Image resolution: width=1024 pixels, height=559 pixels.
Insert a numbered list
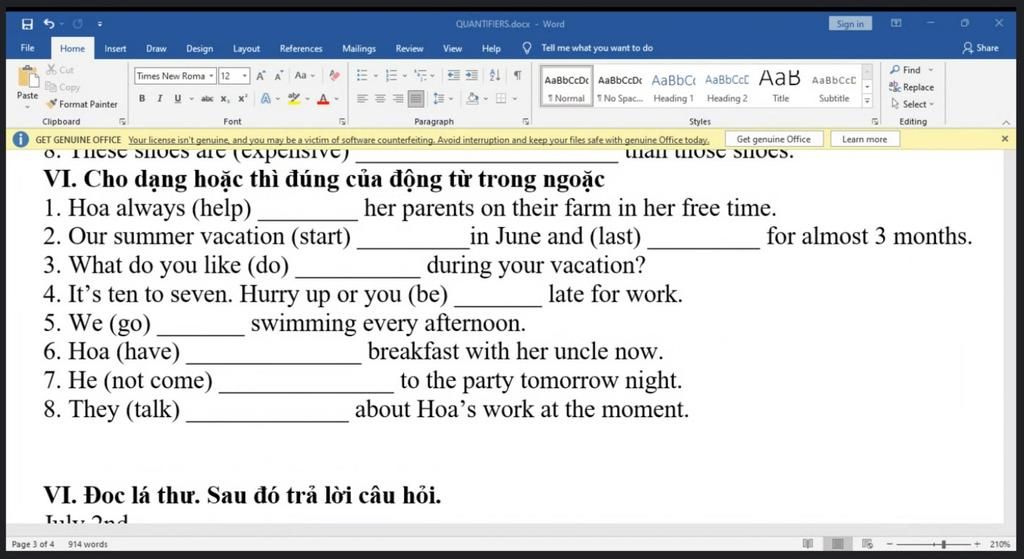tap(391, 76)
